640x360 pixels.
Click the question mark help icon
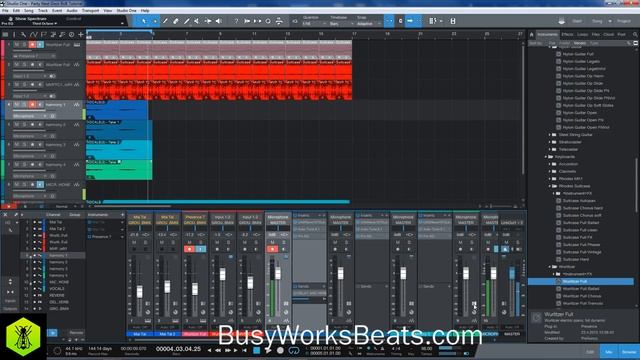pyautogui.click(x=236, y=21)
